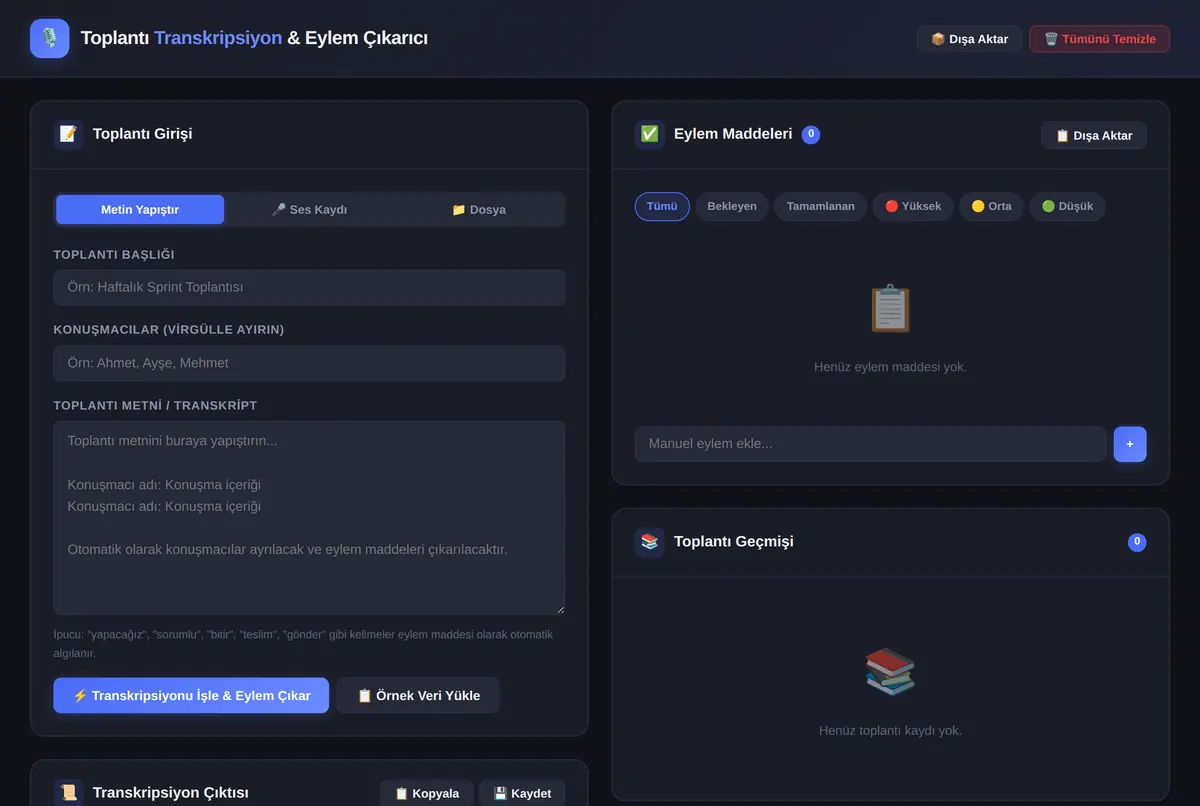Click the 'KONUŞMACILAR (VİRGÜLLE AYIRIN)' label

(169, 329)
